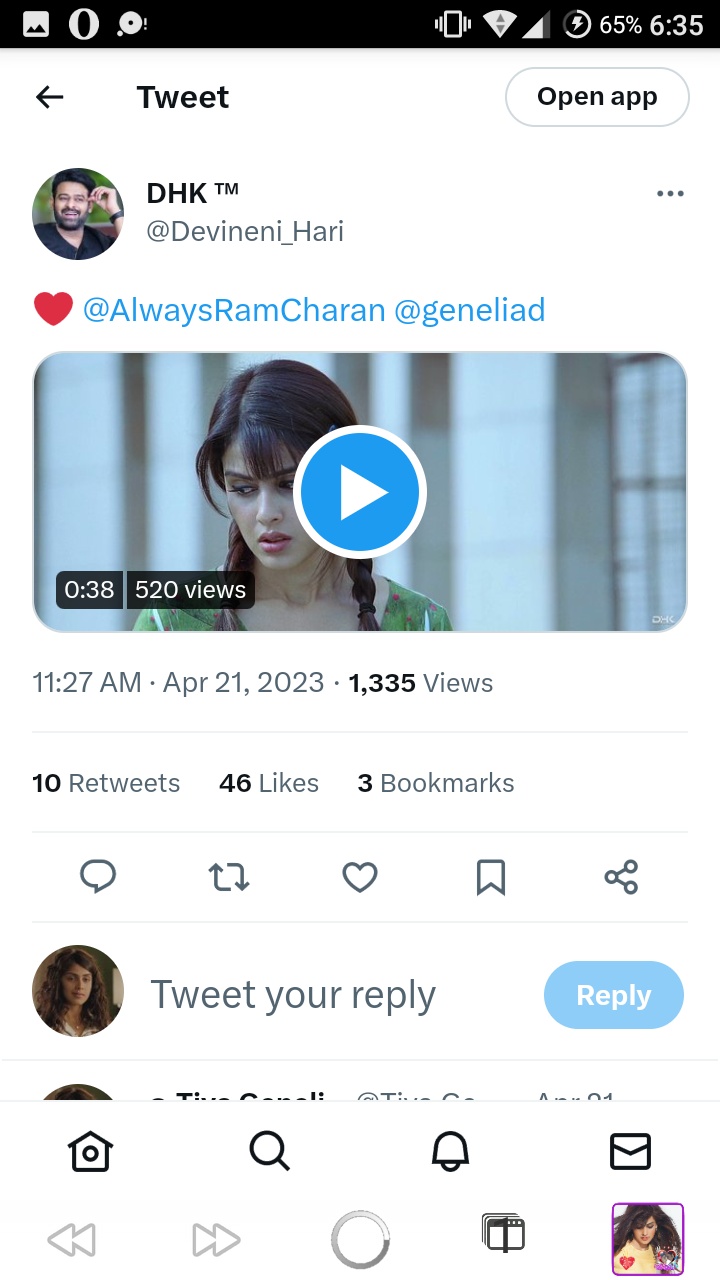Play the embedded video
This screenshot has width=720, height=1280.
click(x=360, y=492)
